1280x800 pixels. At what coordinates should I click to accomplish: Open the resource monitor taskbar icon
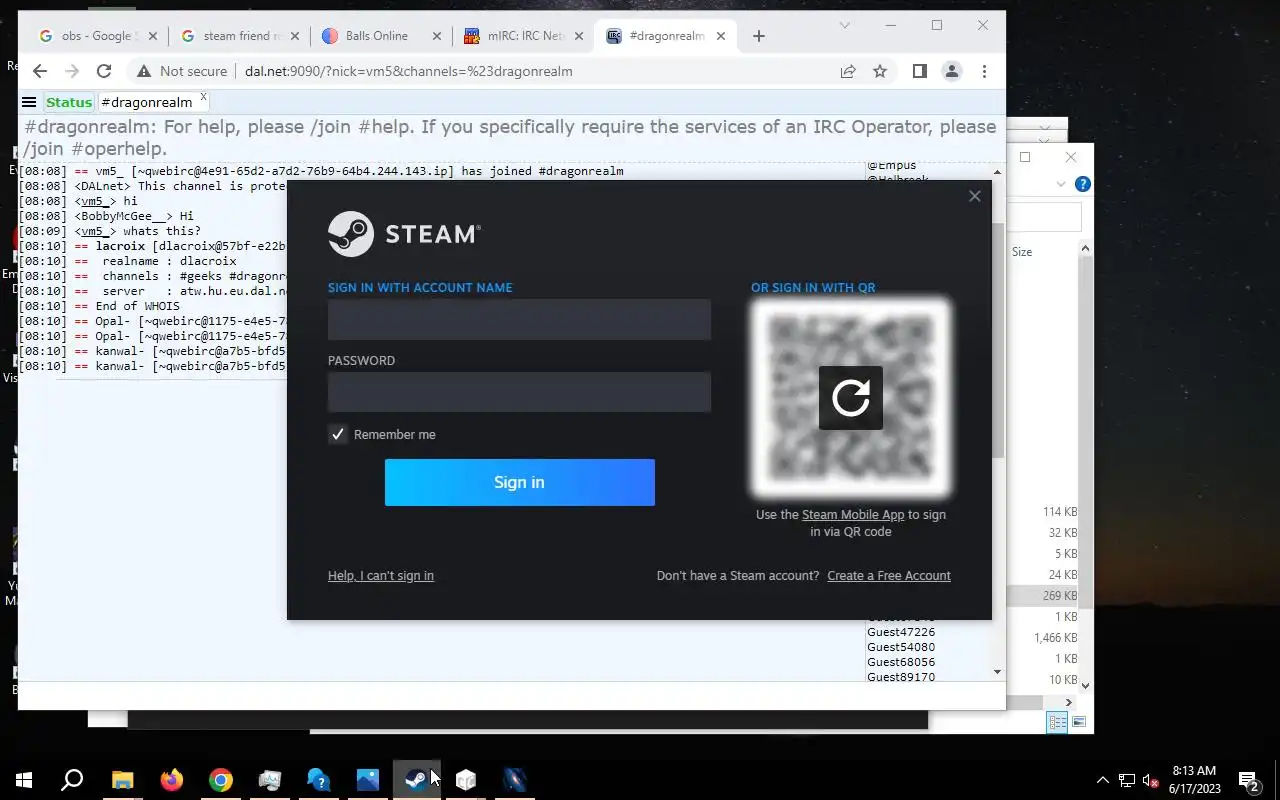(269, 780)
